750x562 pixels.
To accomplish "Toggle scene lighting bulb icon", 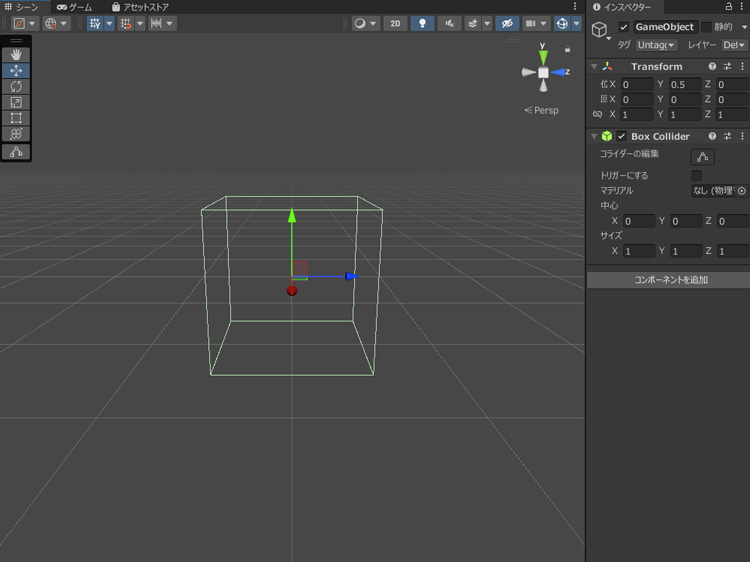I will coord(422,23).
